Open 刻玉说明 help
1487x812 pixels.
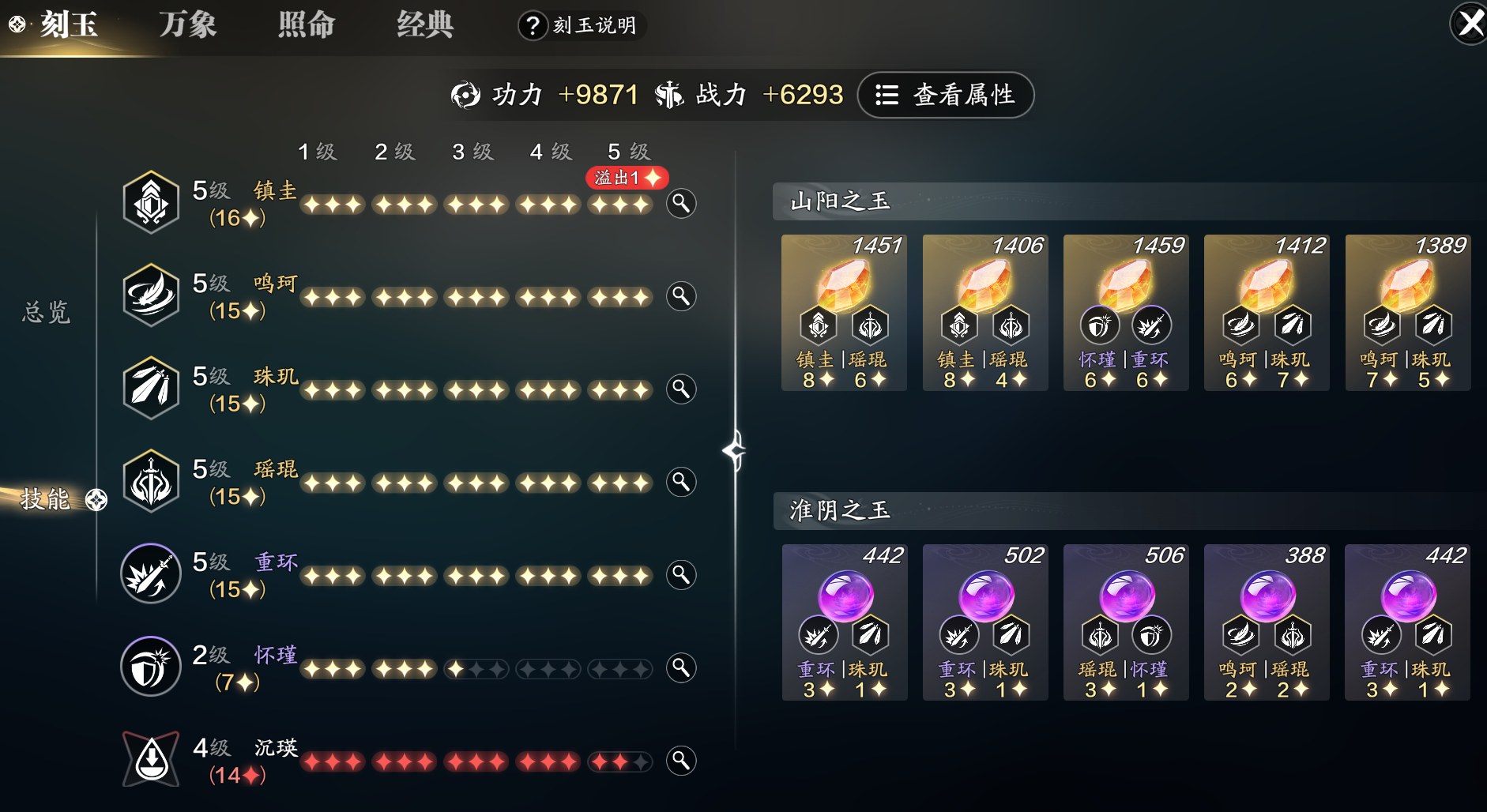[582, 26]
